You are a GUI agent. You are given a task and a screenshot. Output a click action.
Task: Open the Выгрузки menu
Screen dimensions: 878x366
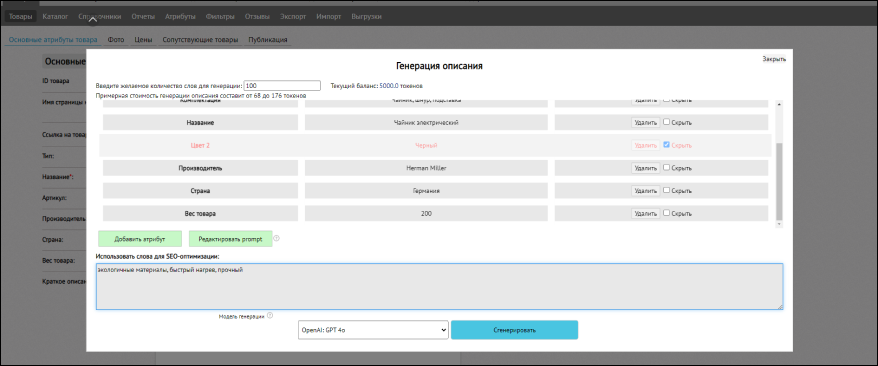click(x=366, y=17)
